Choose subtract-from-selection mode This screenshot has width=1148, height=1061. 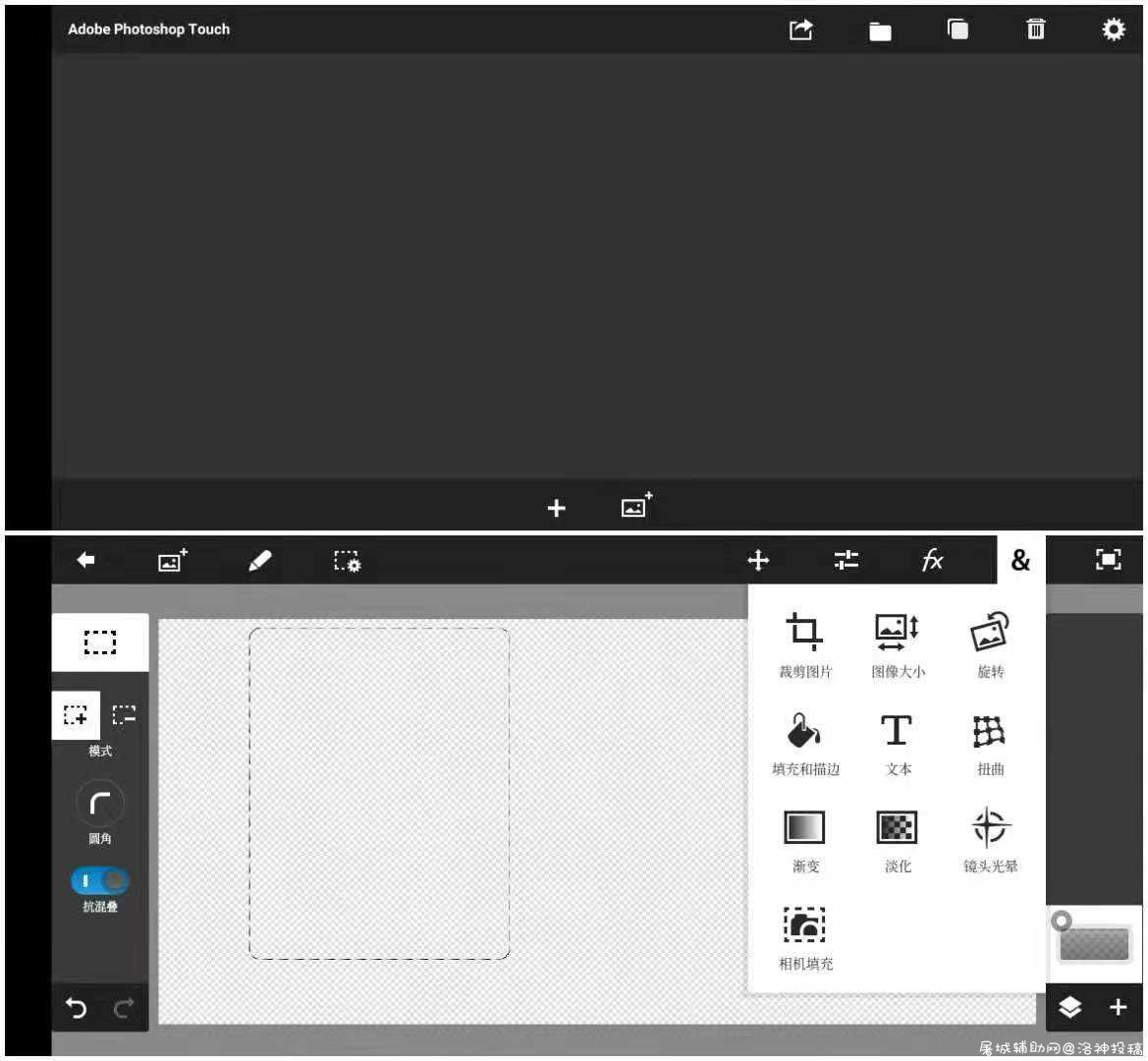(124, 714)
